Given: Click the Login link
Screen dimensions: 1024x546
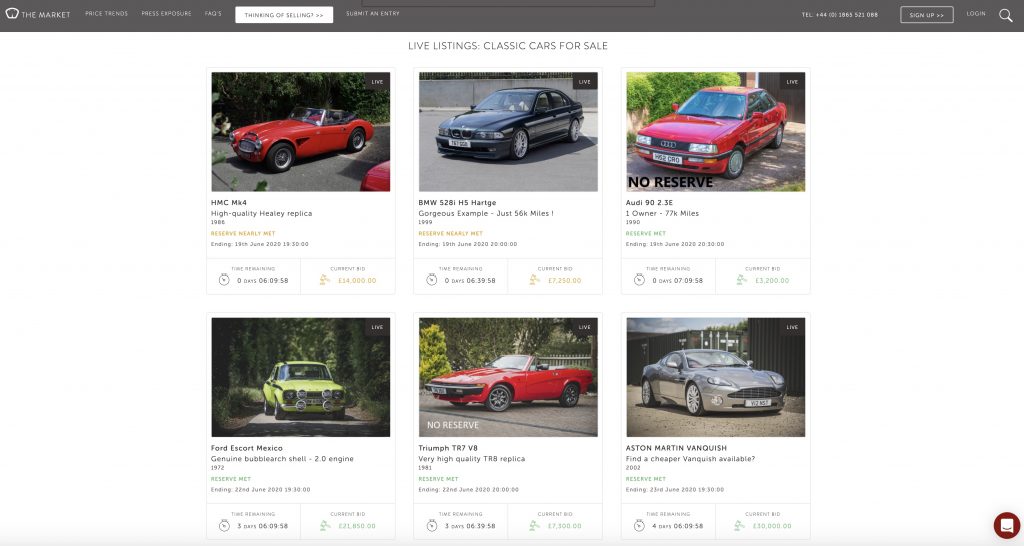Looking at the screenshot, I should [976, 14].
